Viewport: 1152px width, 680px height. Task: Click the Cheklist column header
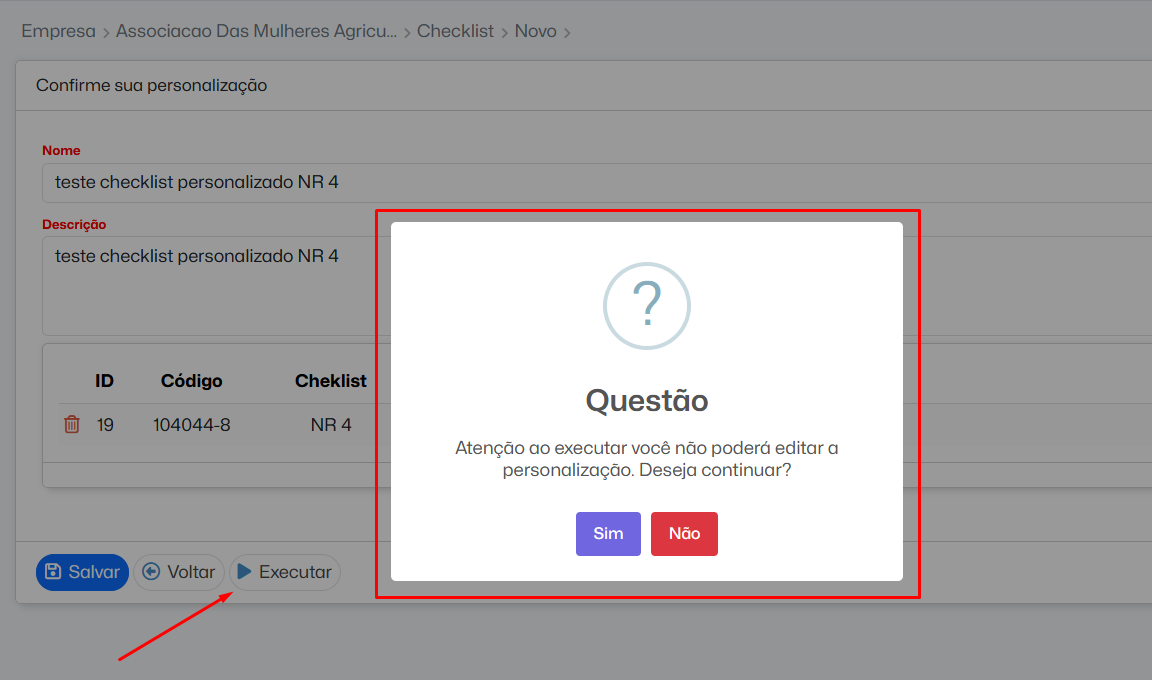[330, 381]
